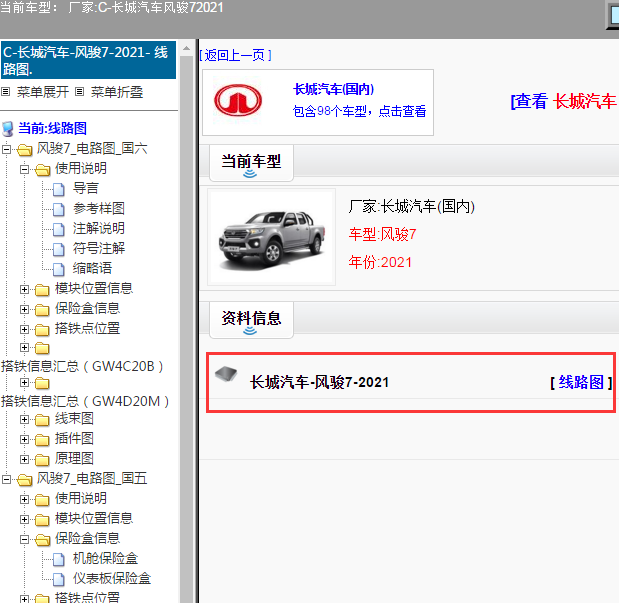Click the 厂家:长城汽车(国内) text
The image size is (619, 603).
(x=411, y=207)
